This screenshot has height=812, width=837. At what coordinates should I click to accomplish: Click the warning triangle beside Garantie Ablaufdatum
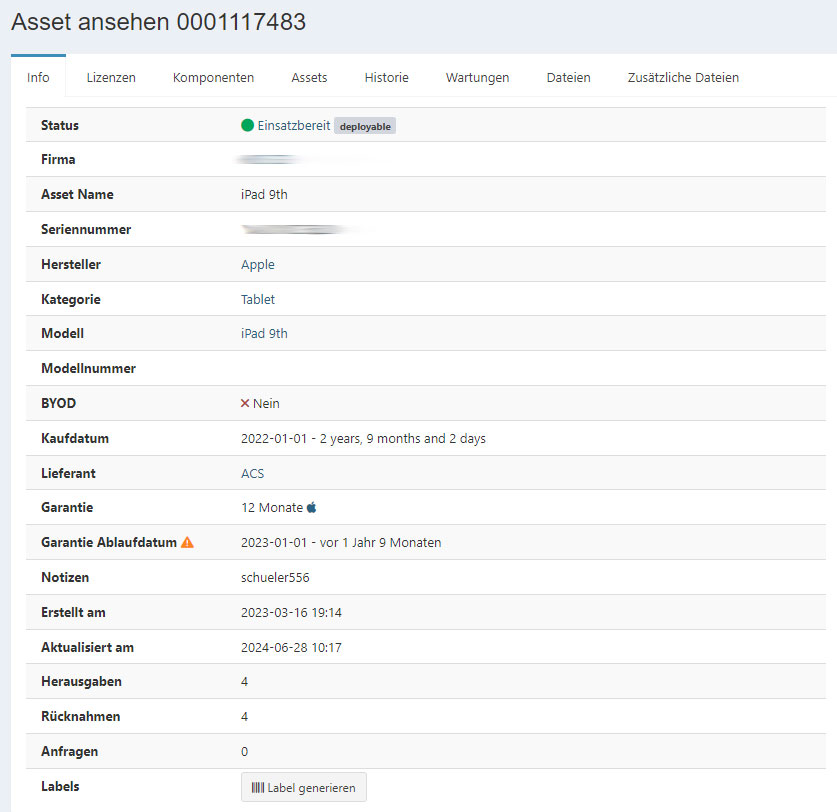pos(185,542)
